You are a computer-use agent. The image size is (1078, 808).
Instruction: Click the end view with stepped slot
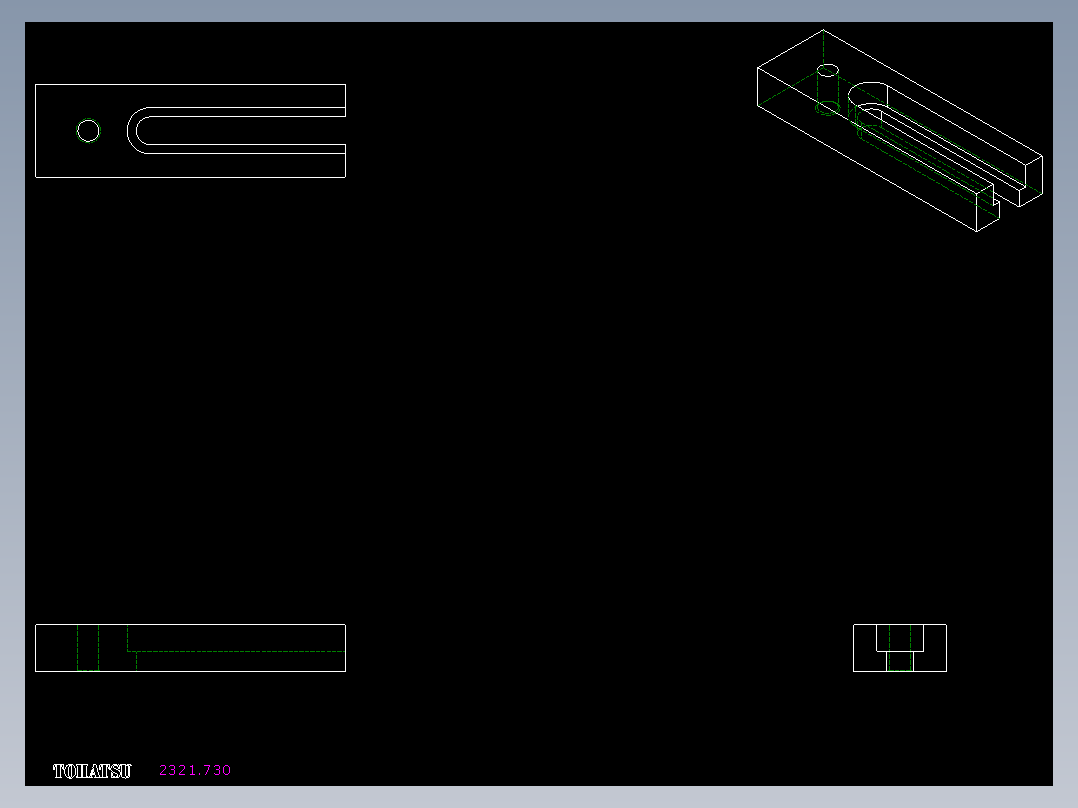[x=900, y=648]
